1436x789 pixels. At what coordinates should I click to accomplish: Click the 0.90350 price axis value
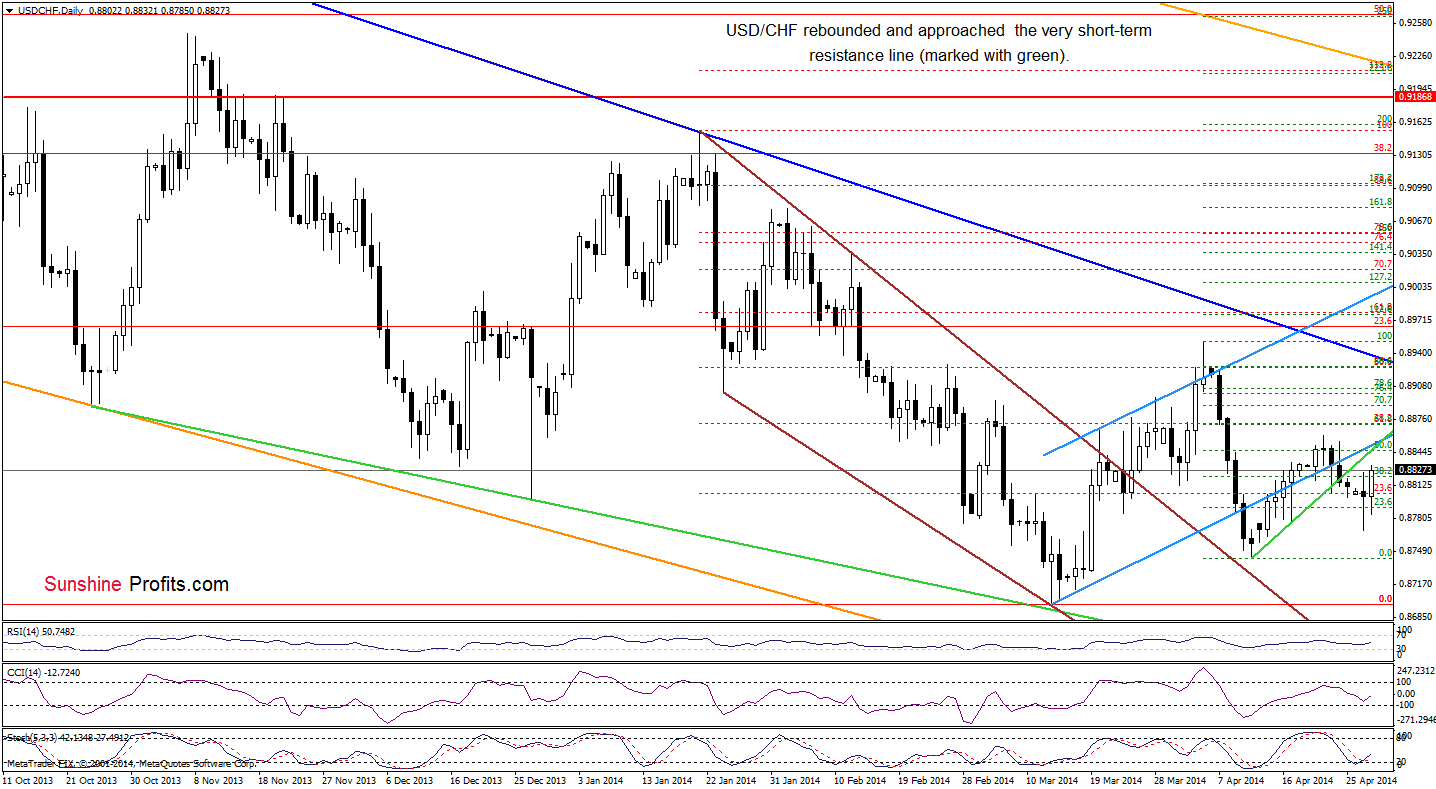tap(1414, 254)
